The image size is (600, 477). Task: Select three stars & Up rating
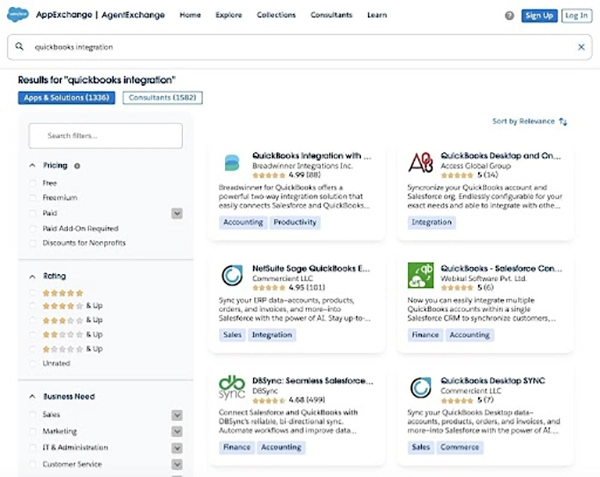pyautogui.click(x=33, y=320)
